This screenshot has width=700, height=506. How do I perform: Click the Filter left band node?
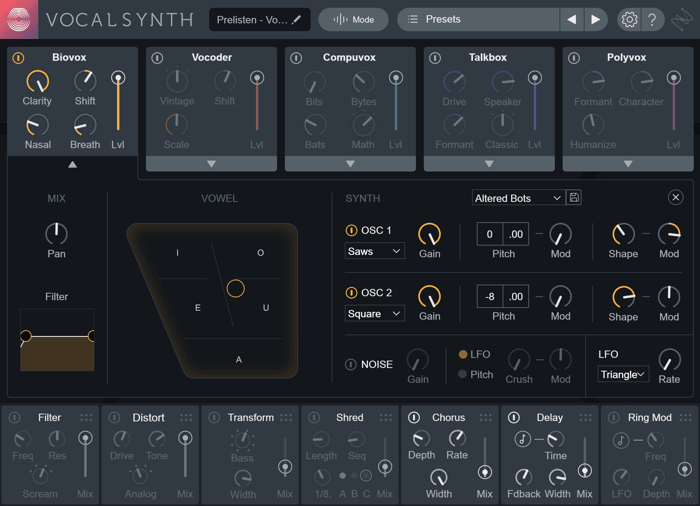coord(25,336)
